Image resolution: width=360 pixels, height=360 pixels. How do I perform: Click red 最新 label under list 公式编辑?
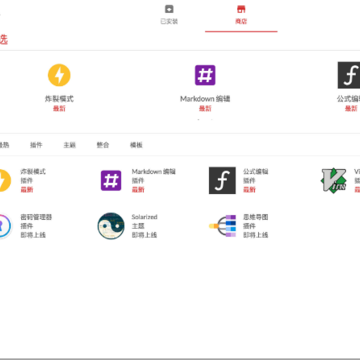249,190
